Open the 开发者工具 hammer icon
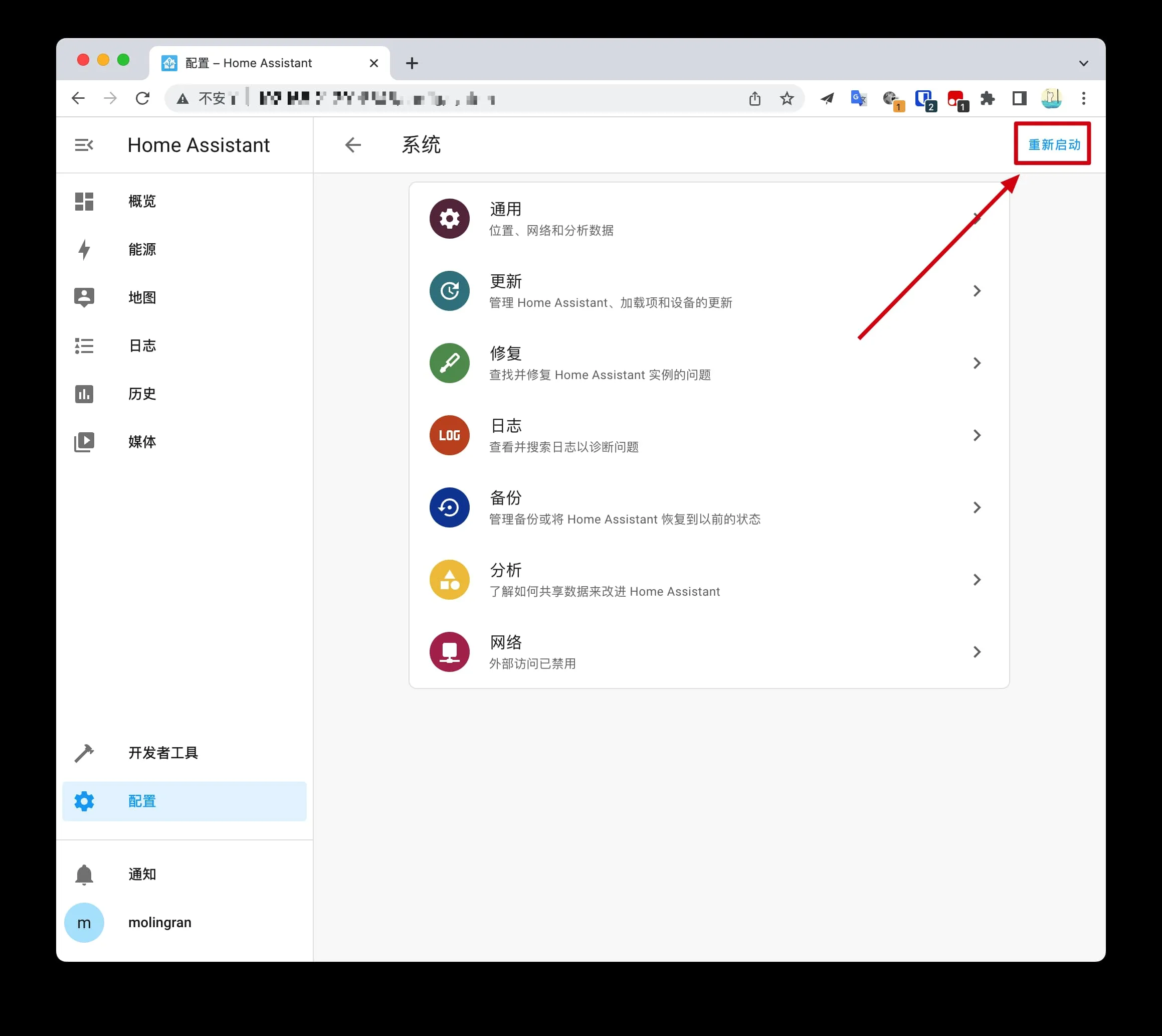 tap(84, 753)
